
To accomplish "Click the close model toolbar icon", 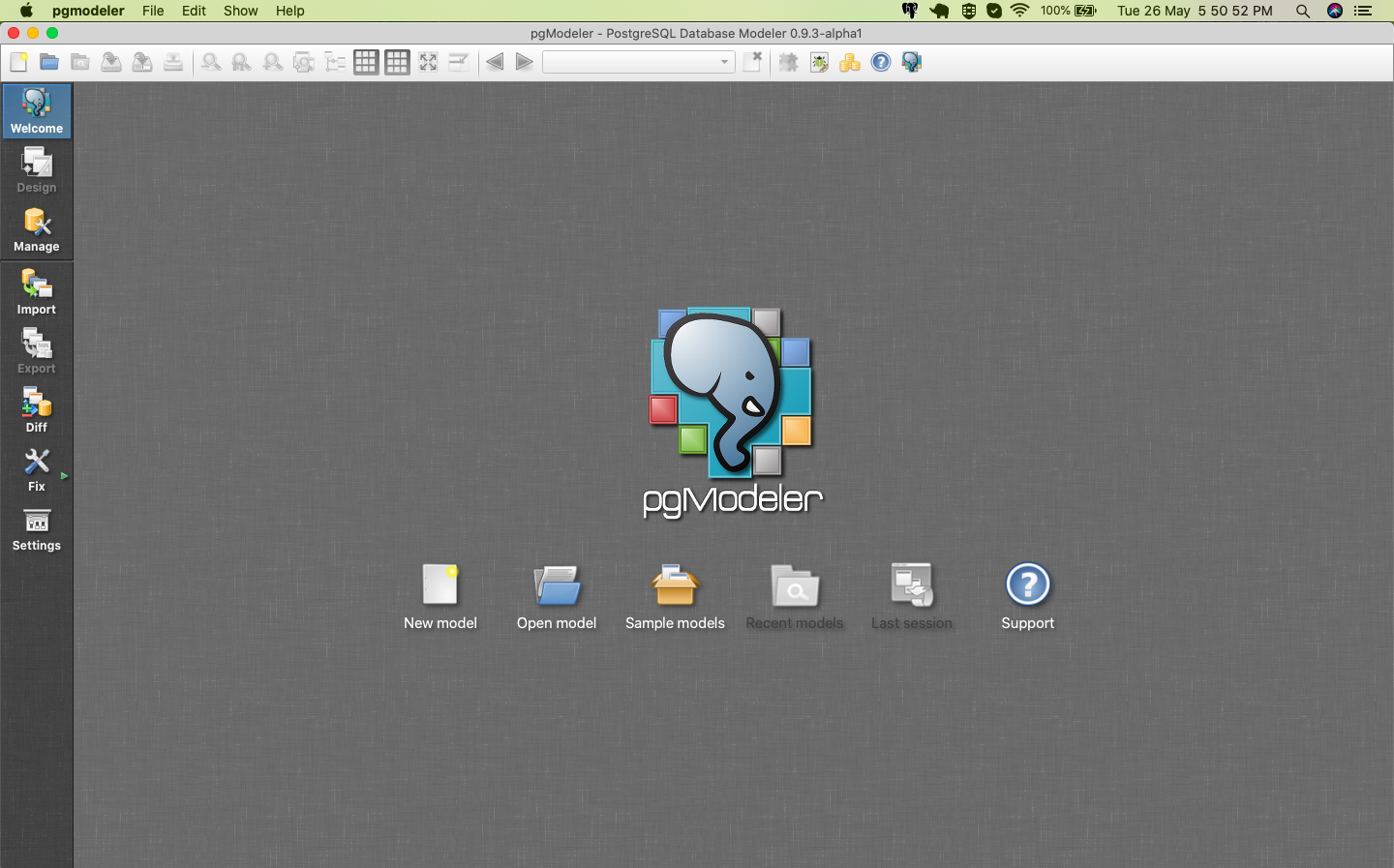I will [752, 63].
